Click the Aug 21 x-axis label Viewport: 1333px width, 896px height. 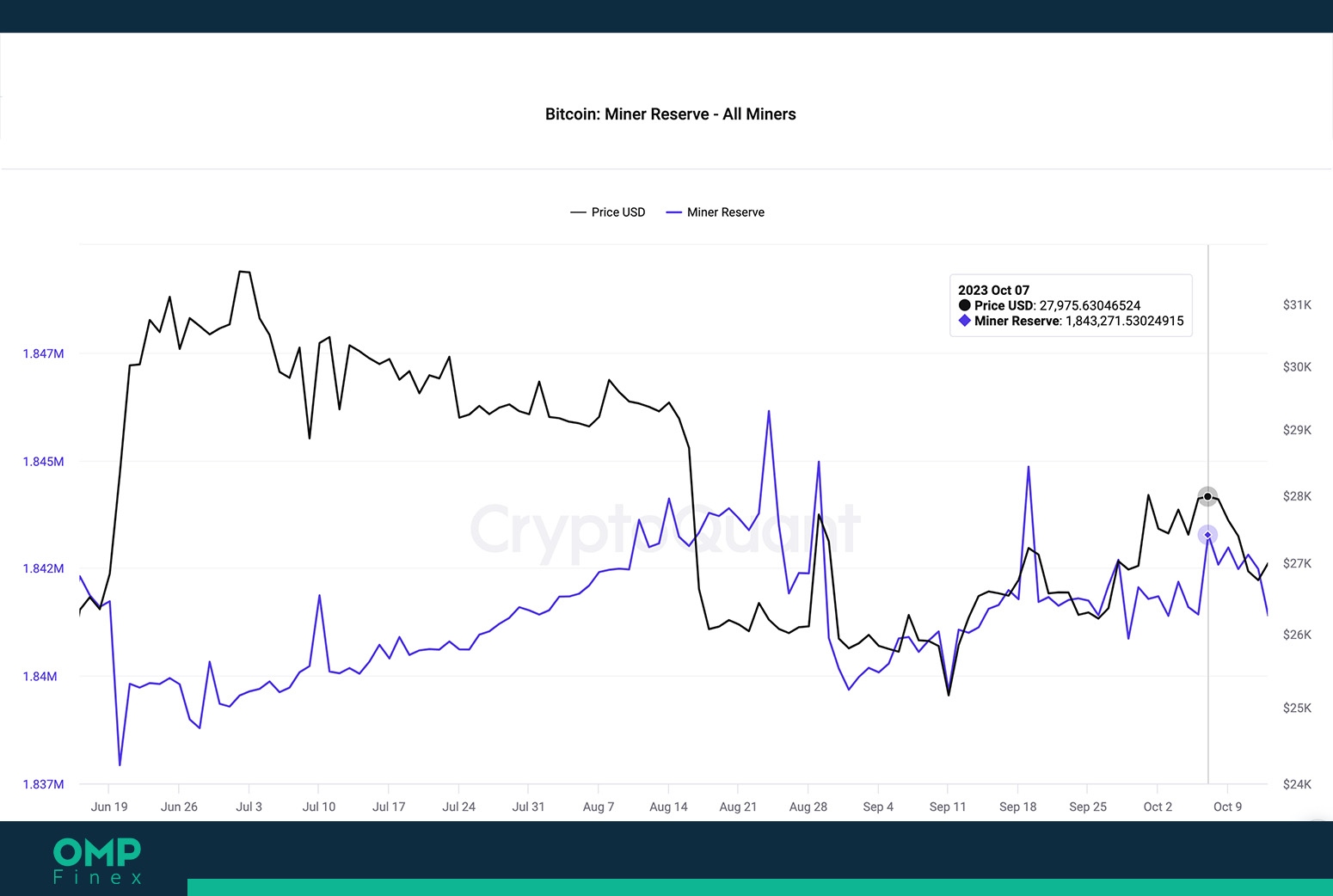738,807
